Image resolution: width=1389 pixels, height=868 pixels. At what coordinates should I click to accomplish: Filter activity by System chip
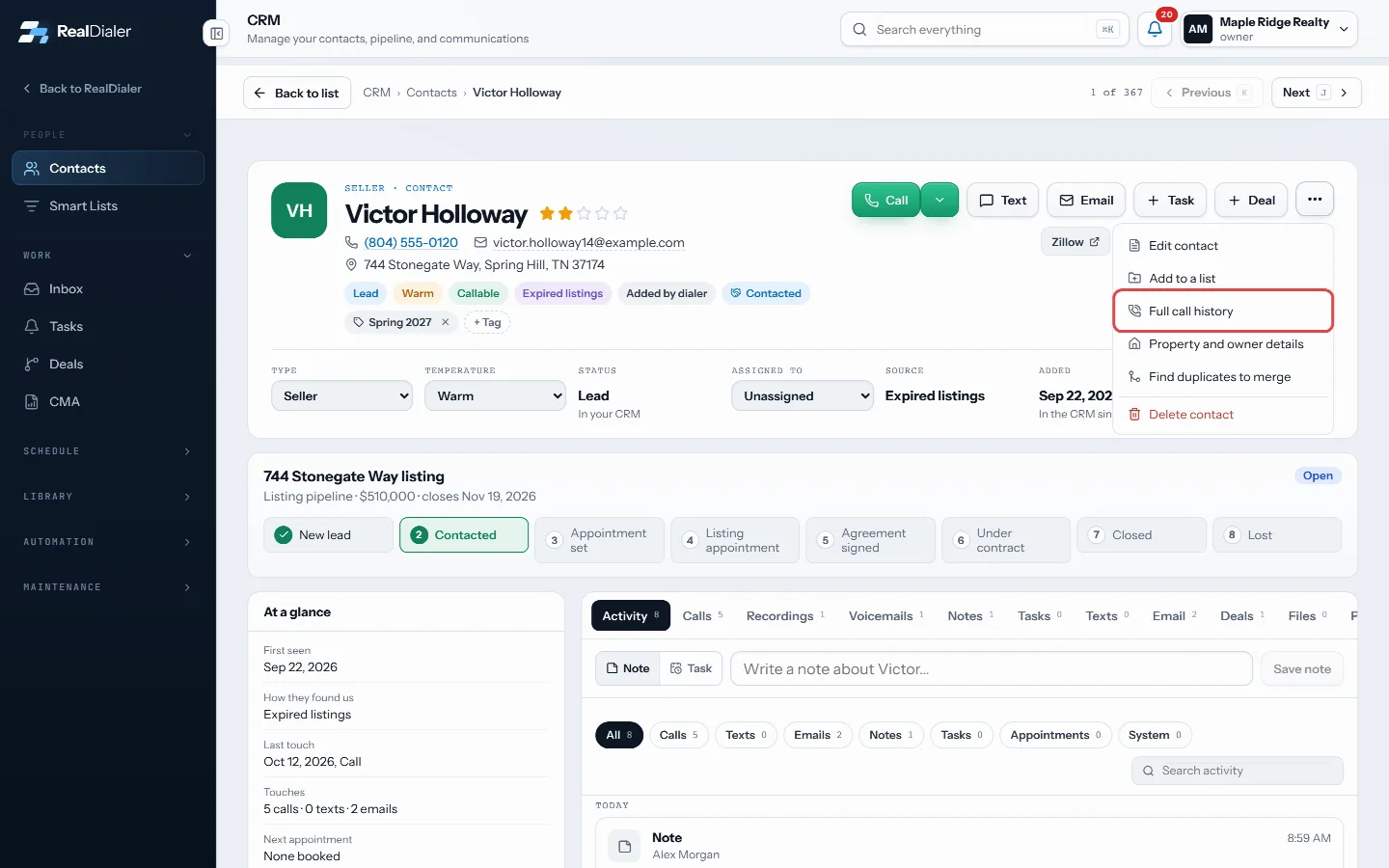[x=1155, y=735]
